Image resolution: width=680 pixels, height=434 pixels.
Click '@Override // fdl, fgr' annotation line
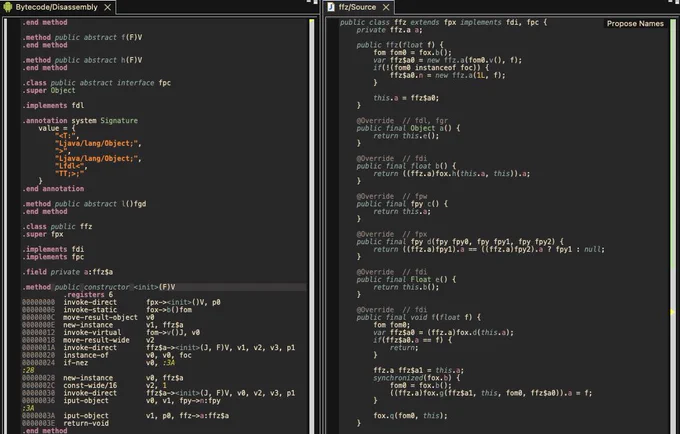point(402,121)
